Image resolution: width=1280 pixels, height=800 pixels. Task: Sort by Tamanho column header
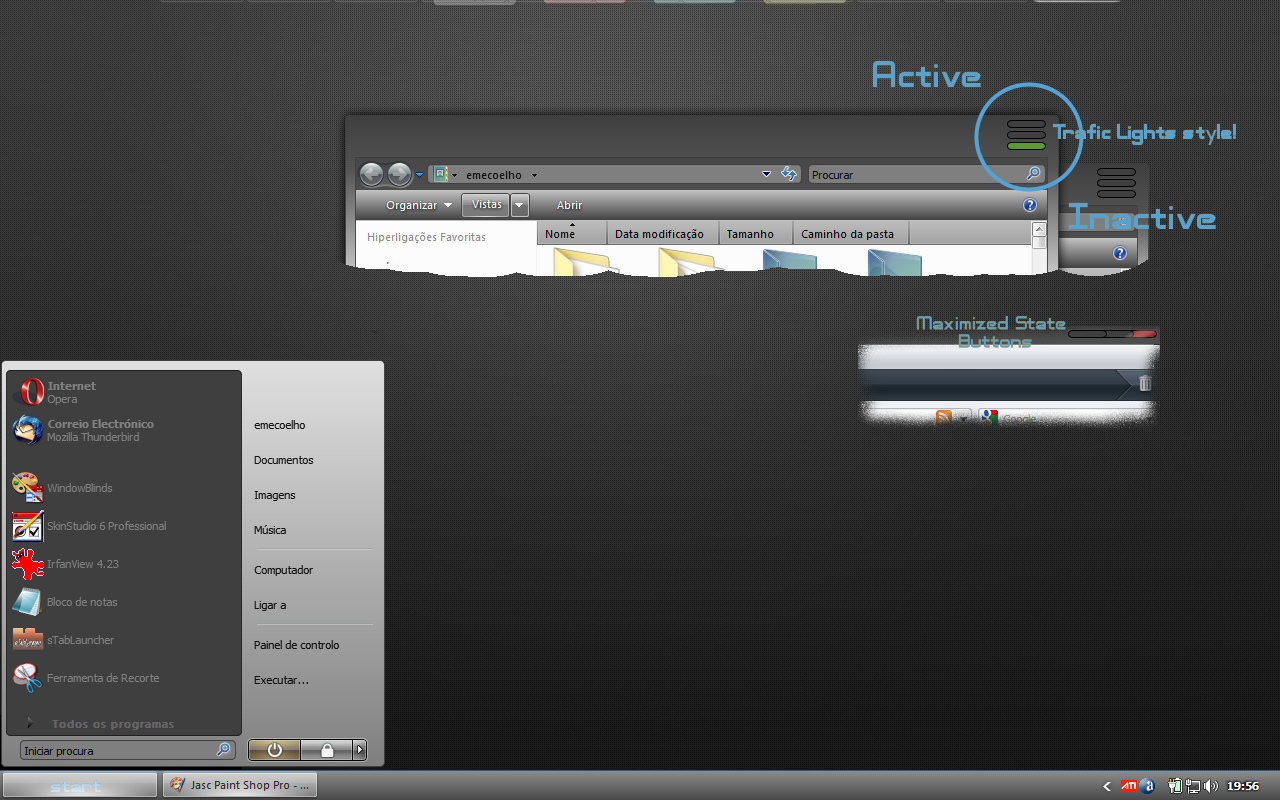pyautogui.click(x=756, y=233)
